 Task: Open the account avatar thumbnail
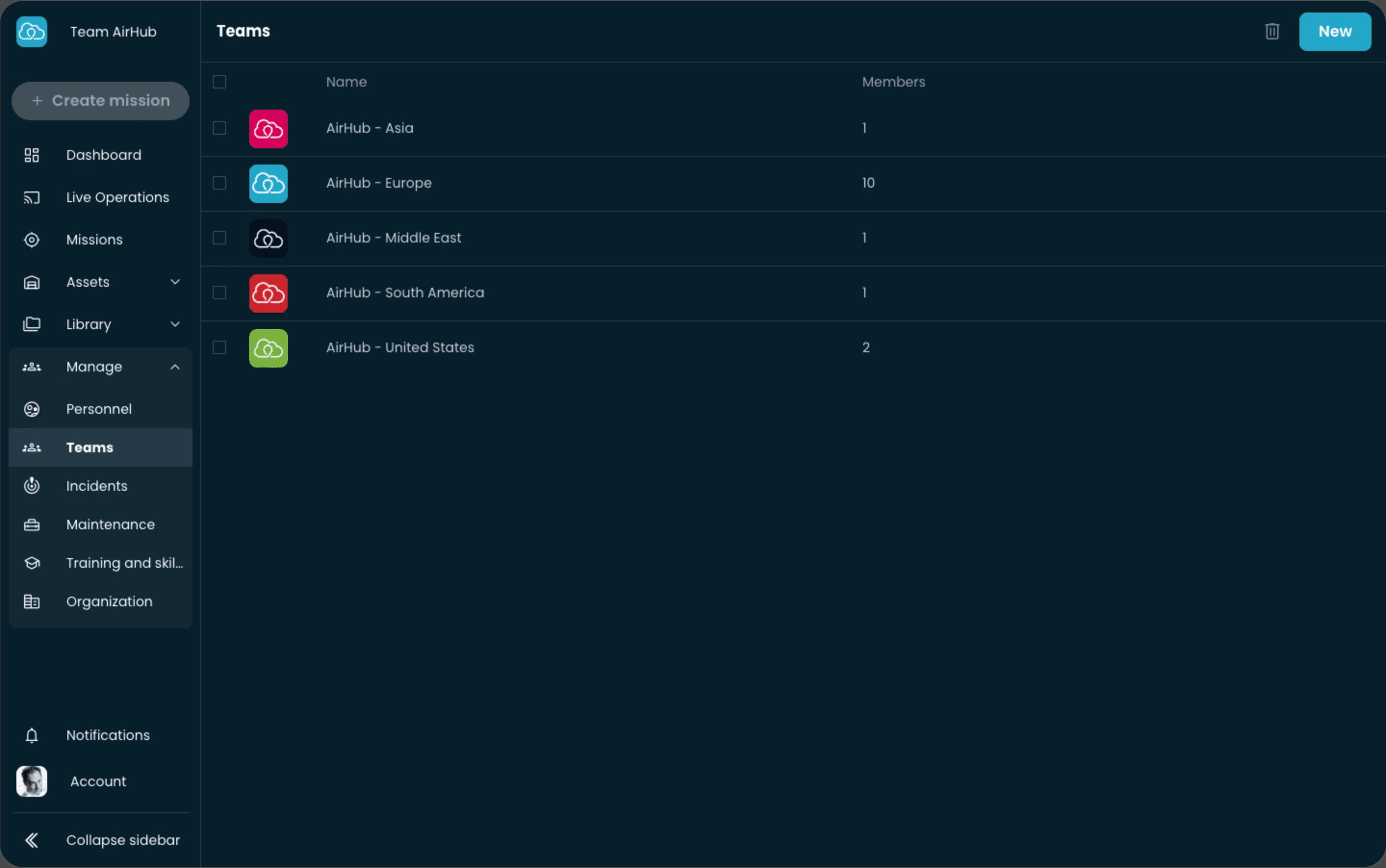(32, 781)
